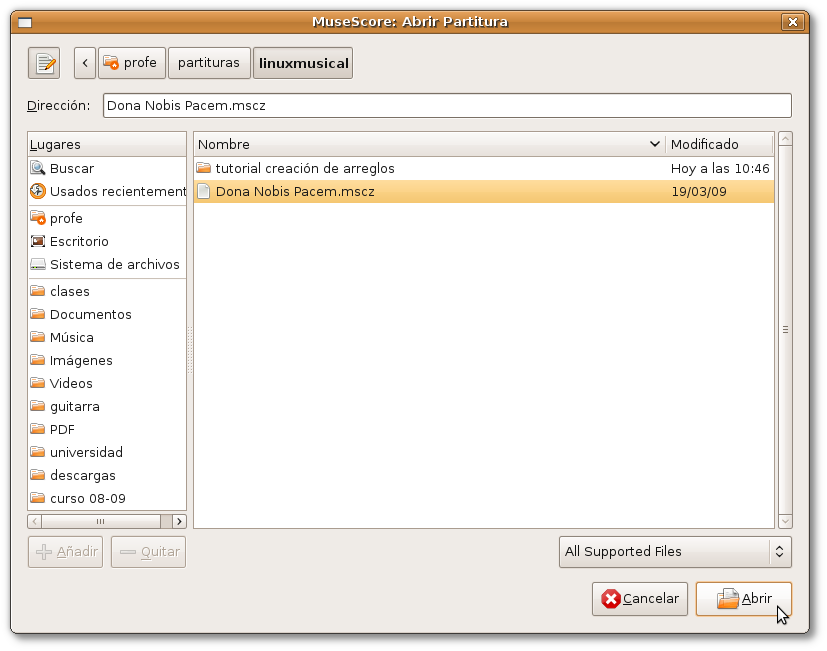Screen dimensions: 827x651
Task: Close the Abrir Partitura dialog window
Action: pos(792,22)
